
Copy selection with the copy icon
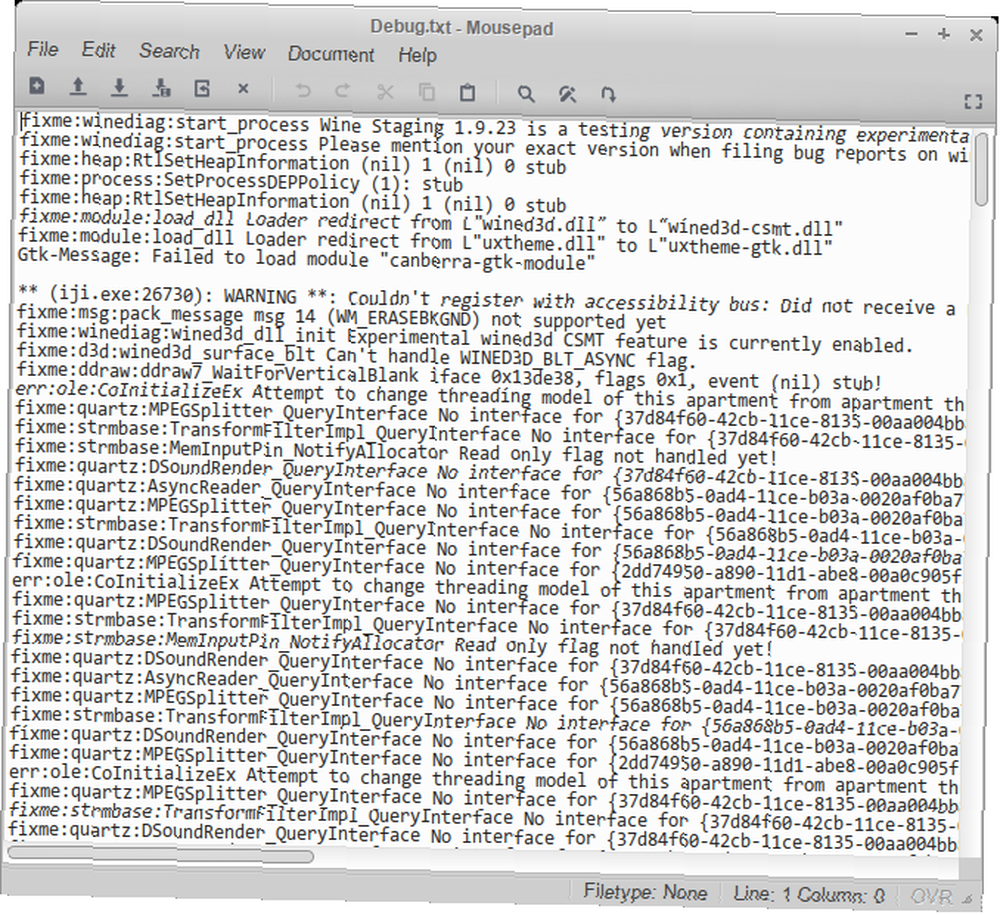(426, 92)
